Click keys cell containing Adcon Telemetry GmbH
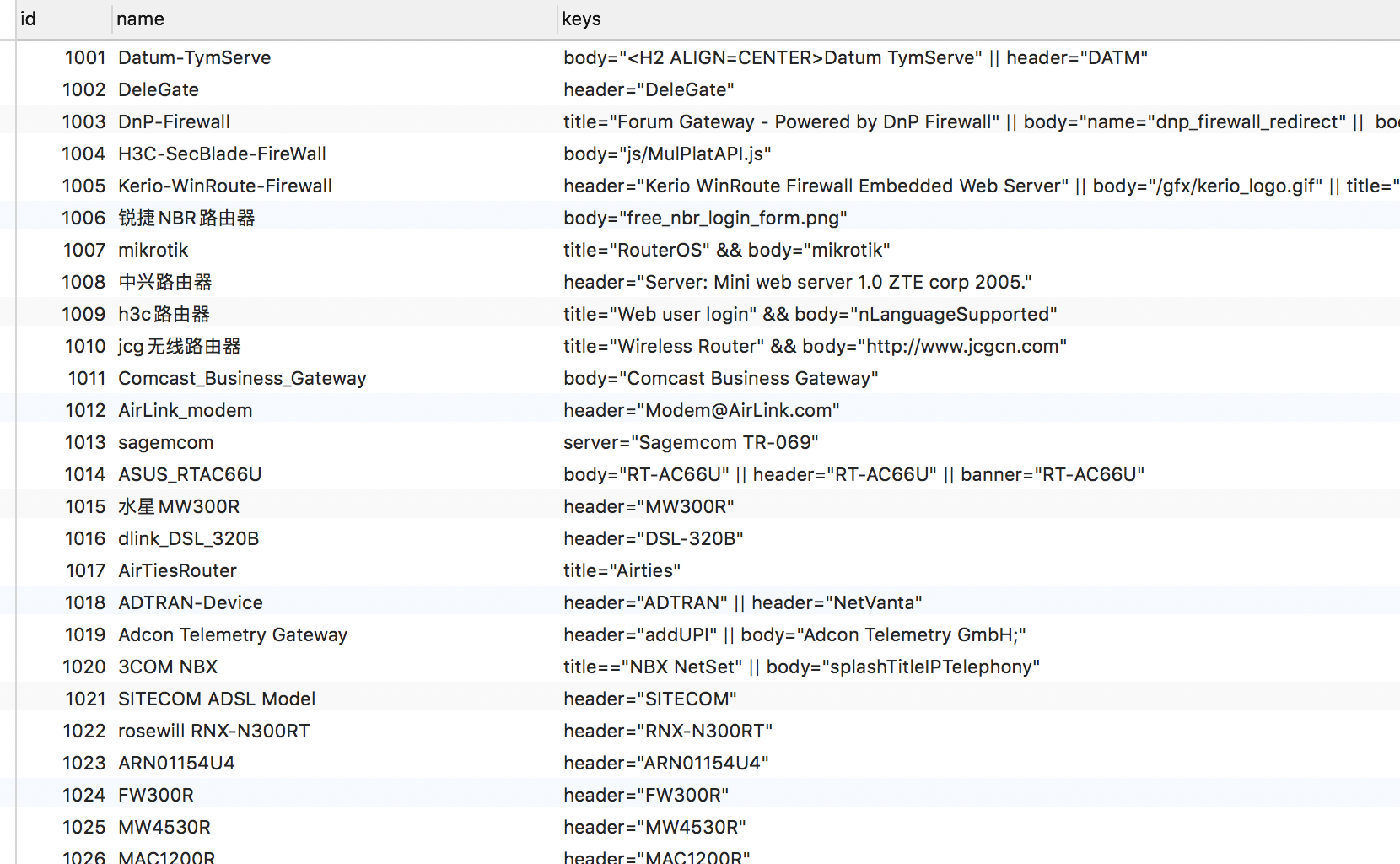Image resolution: width=1400 pixels, height=864 pixels. coord(979,634)
